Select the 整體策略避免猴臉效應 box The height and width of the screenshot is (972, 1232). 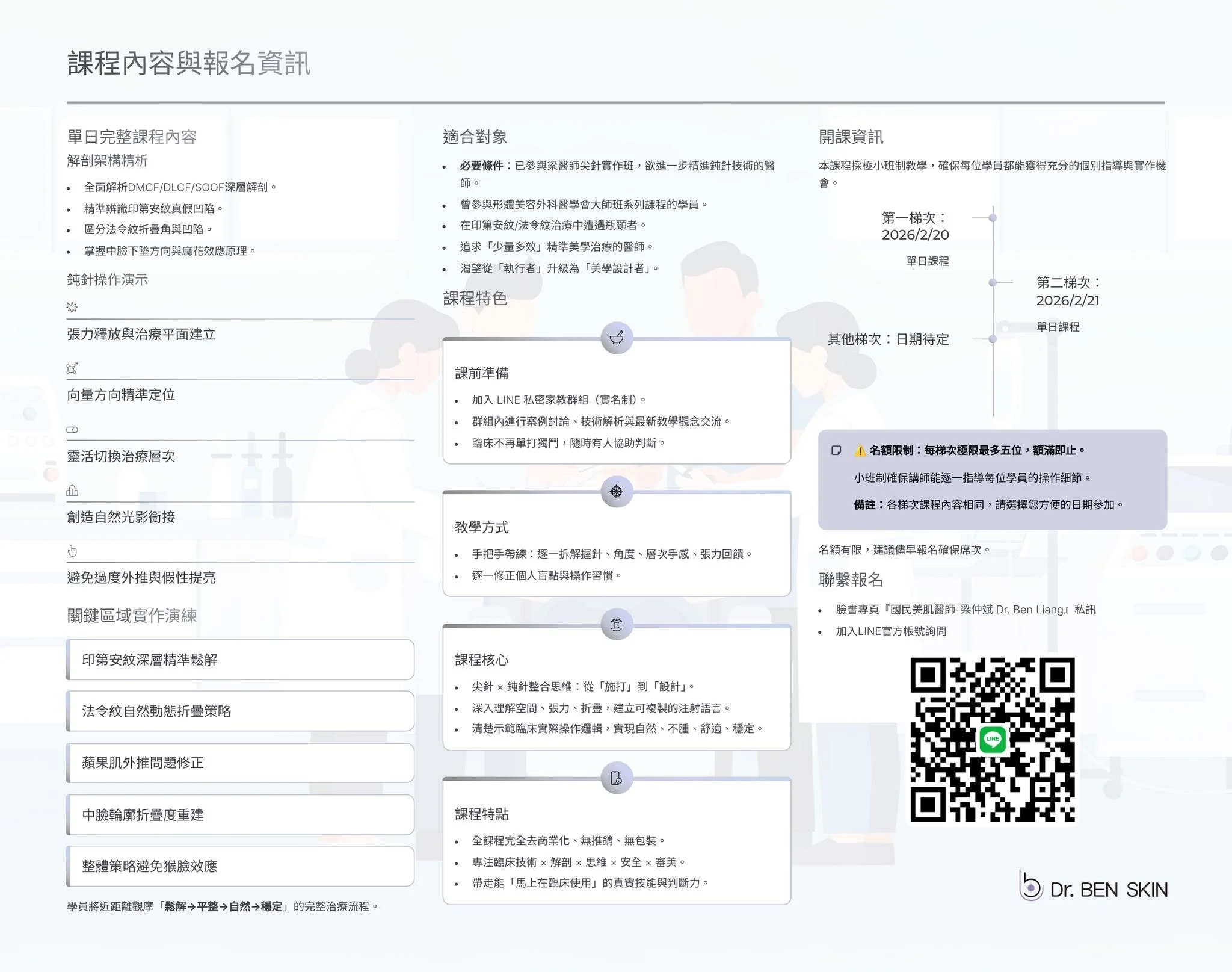[x=240, y=866]
